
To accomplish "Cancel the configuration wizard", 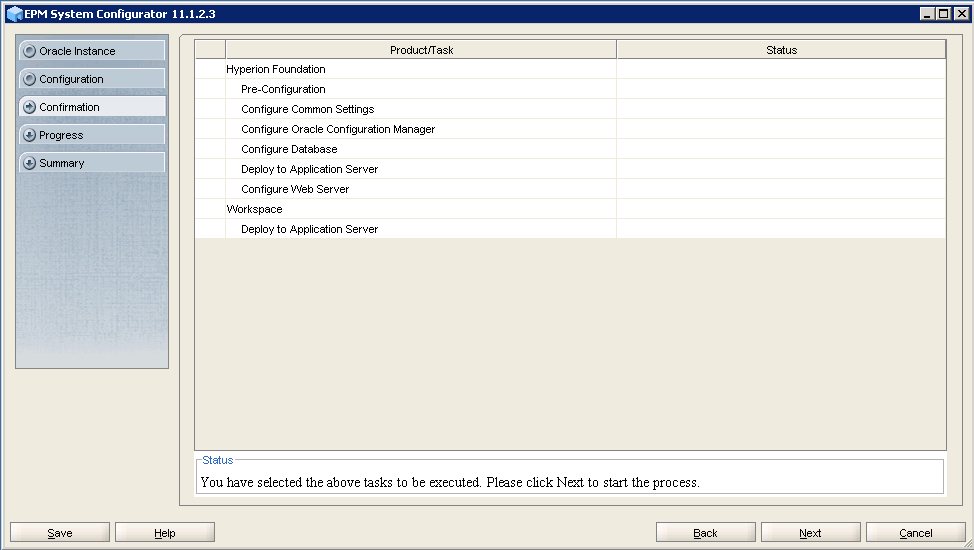I will pyautogui.click(x=915, y=533).
